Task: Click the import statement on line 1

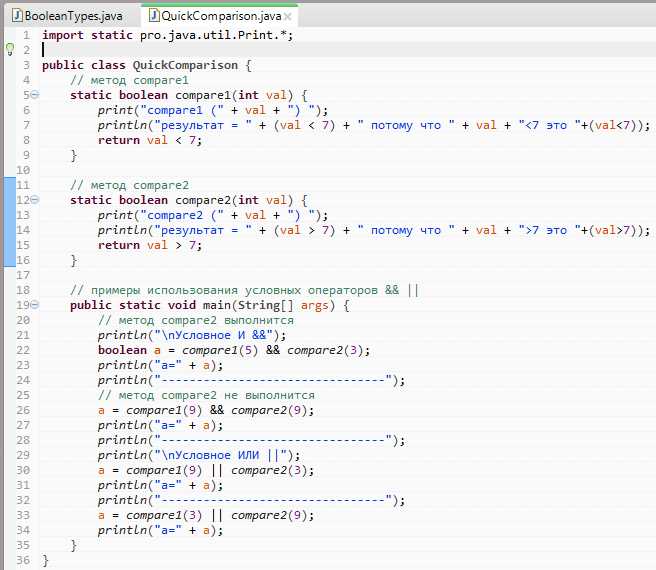Action: pos(167,35)
